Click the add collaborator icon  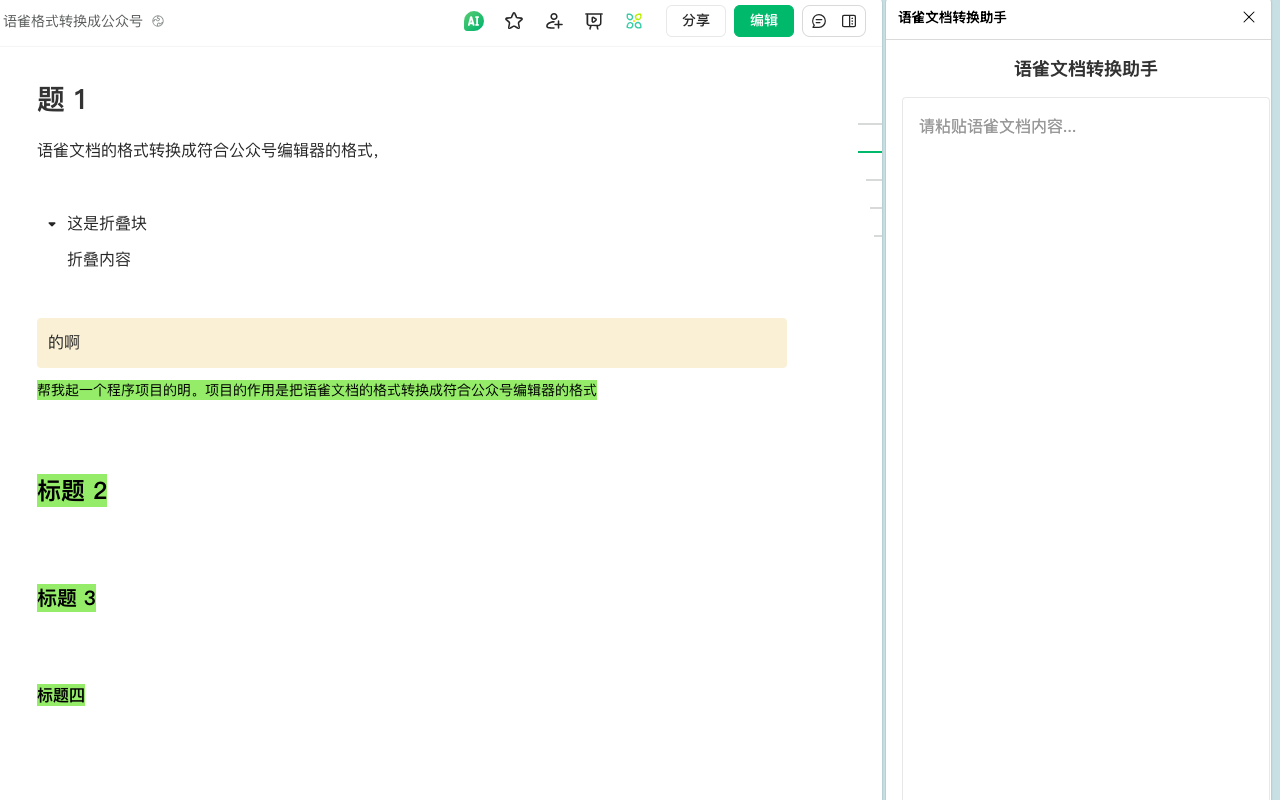point(554,21)
